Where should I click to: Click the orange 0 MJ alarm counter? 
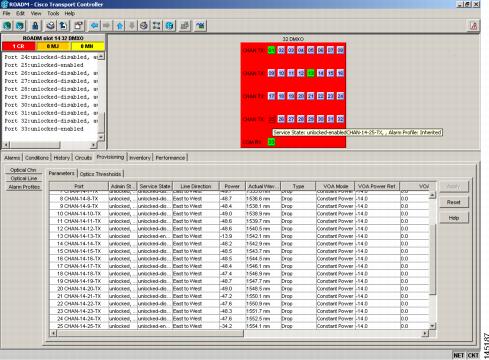click(x=53, y=46)
